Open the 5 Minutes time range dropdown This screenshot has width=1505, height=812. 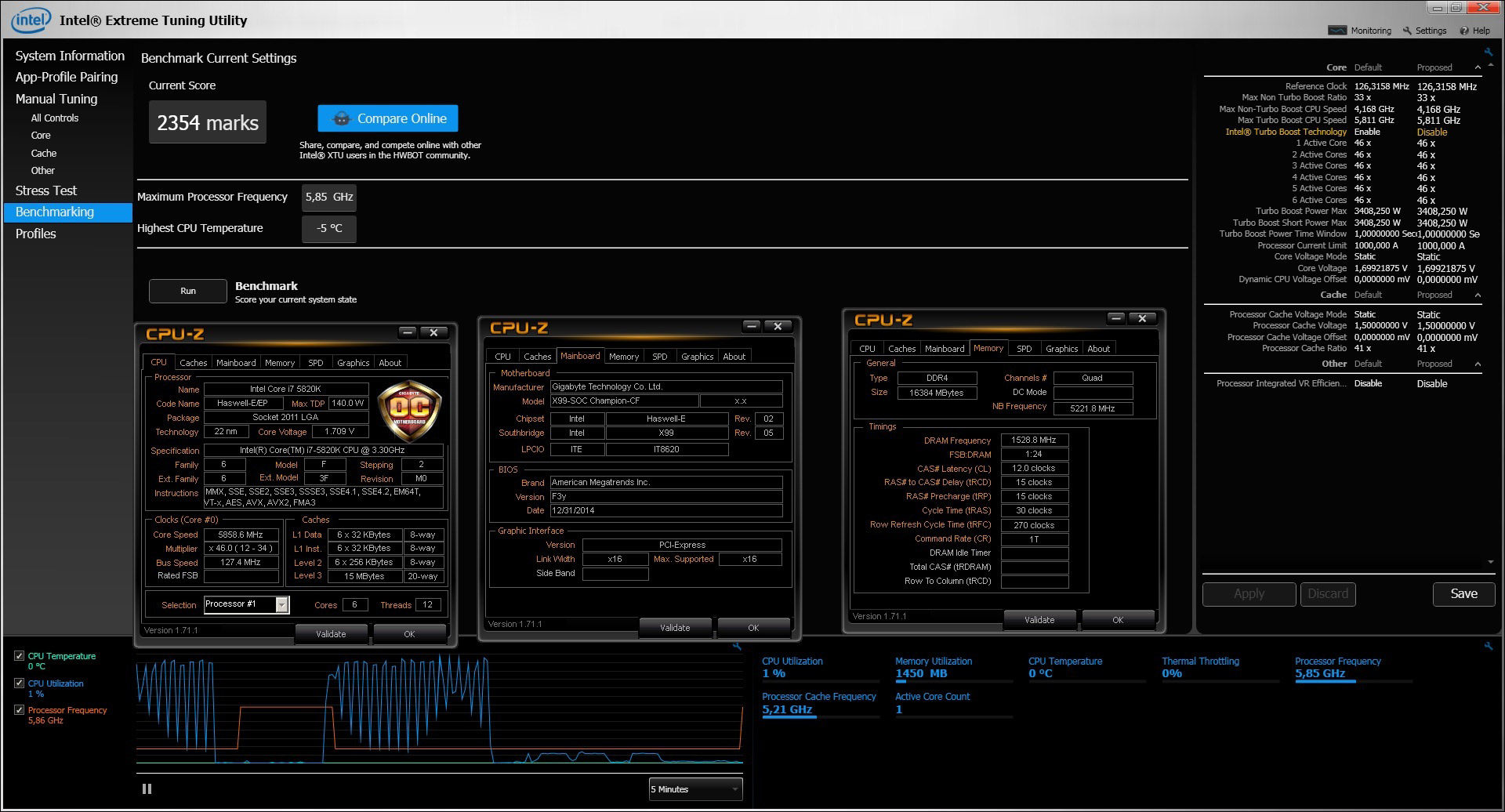tap(695, 789)
